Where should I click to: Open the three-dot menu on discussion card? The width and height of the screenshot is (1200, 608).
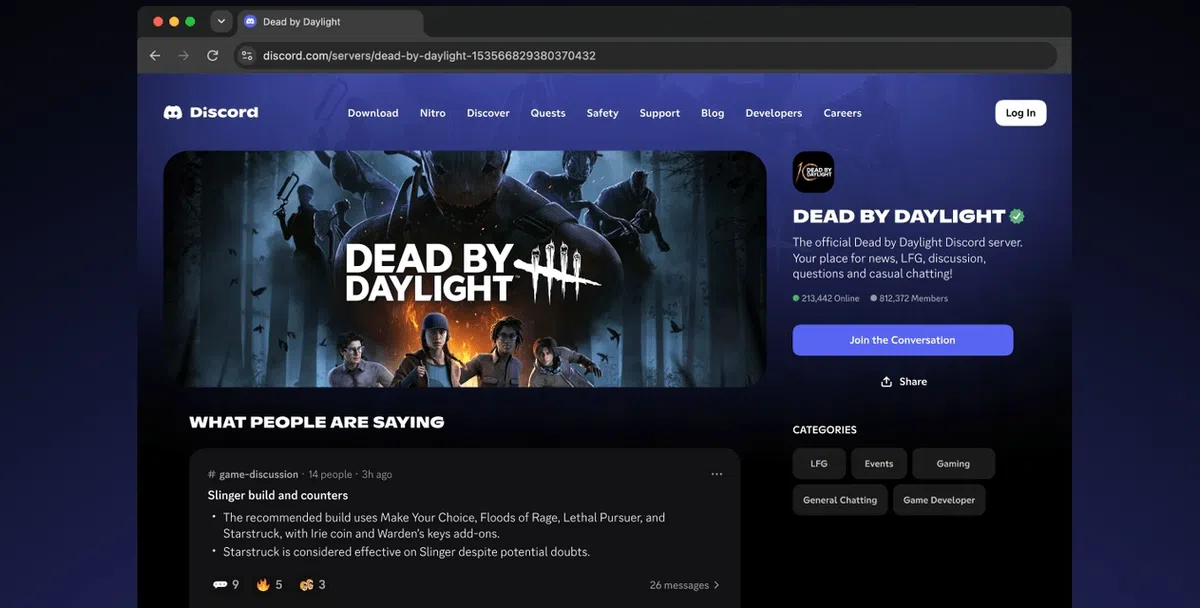tap(717, 474)
